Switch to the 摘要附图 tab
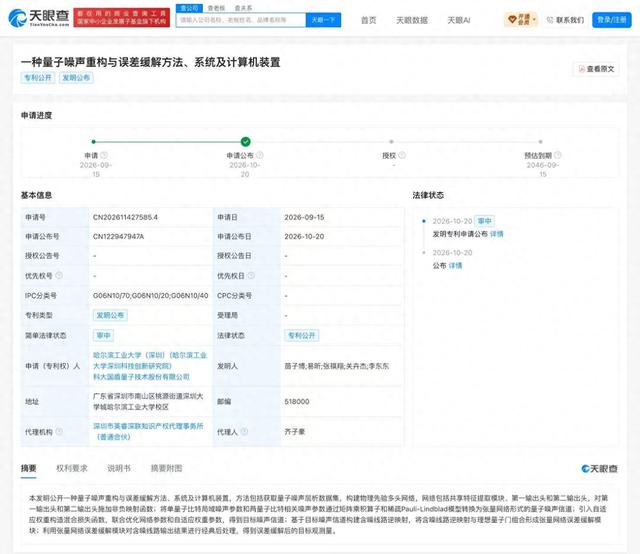The height and width of the screenshot is (554, 640). click(167, 468)
